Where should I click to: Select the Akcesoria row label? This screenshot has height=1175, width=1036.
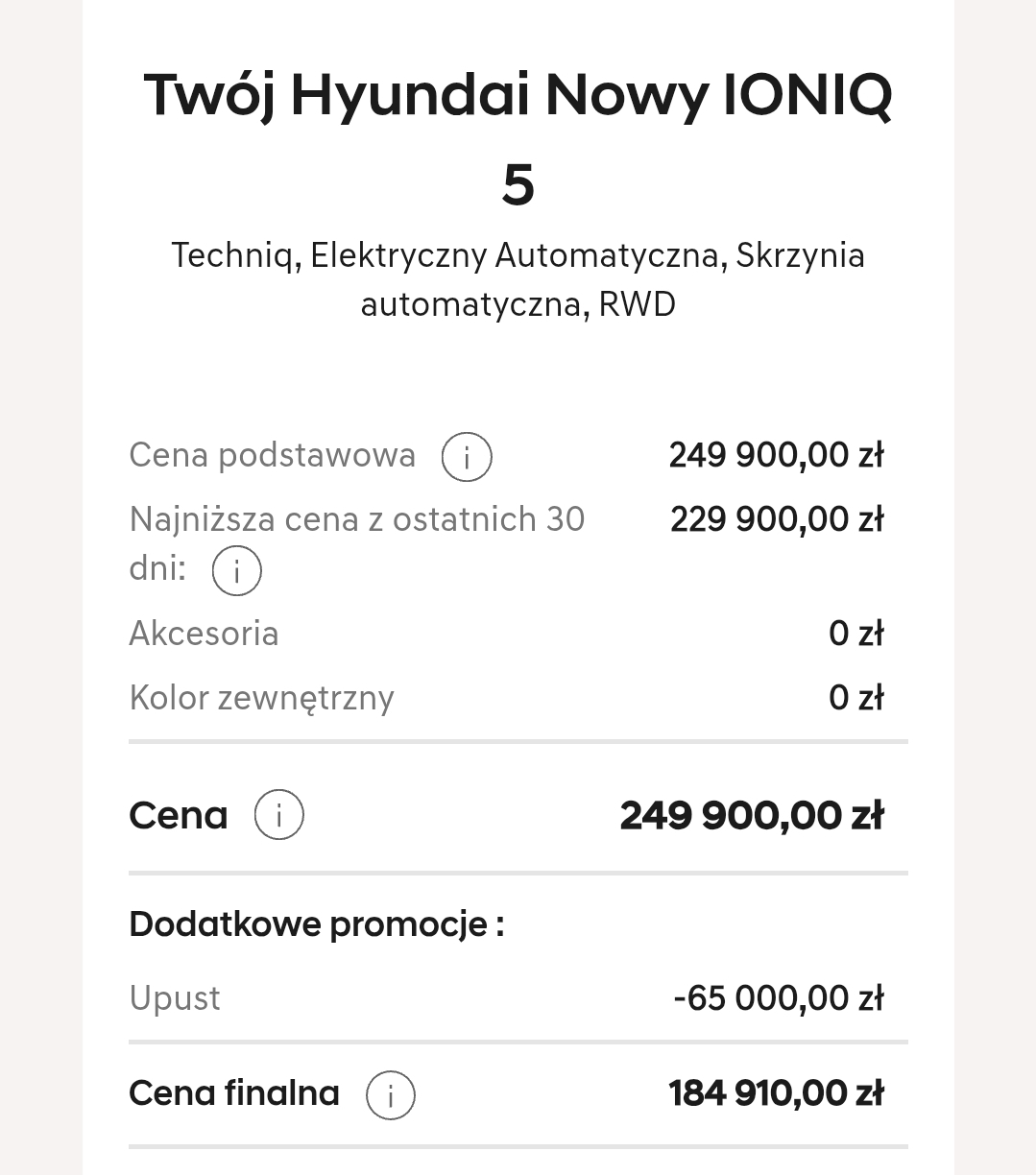click(204, 634)
